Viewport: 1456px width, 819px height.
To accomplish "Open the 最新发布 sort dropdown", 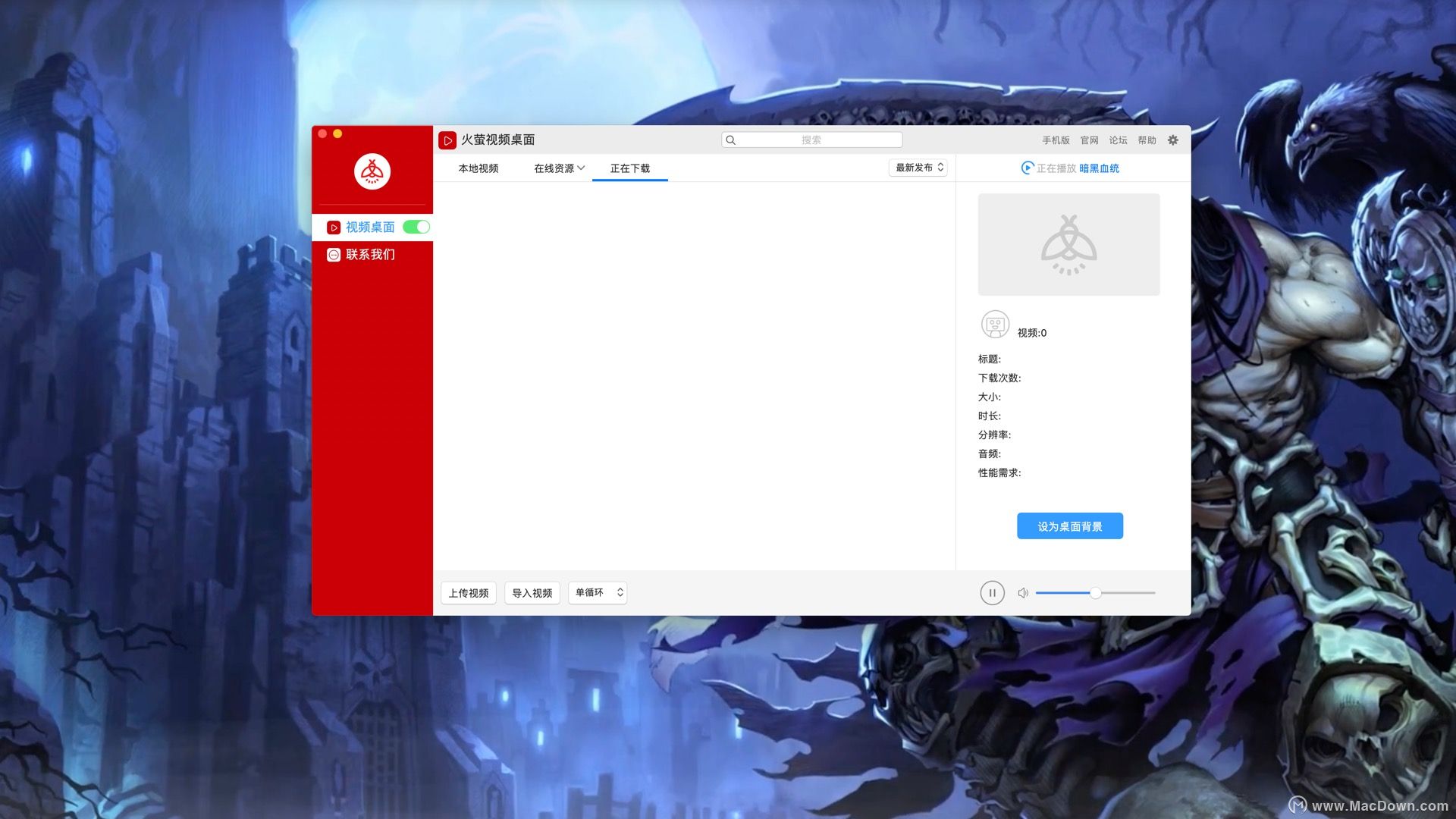I will click(918, 168).
